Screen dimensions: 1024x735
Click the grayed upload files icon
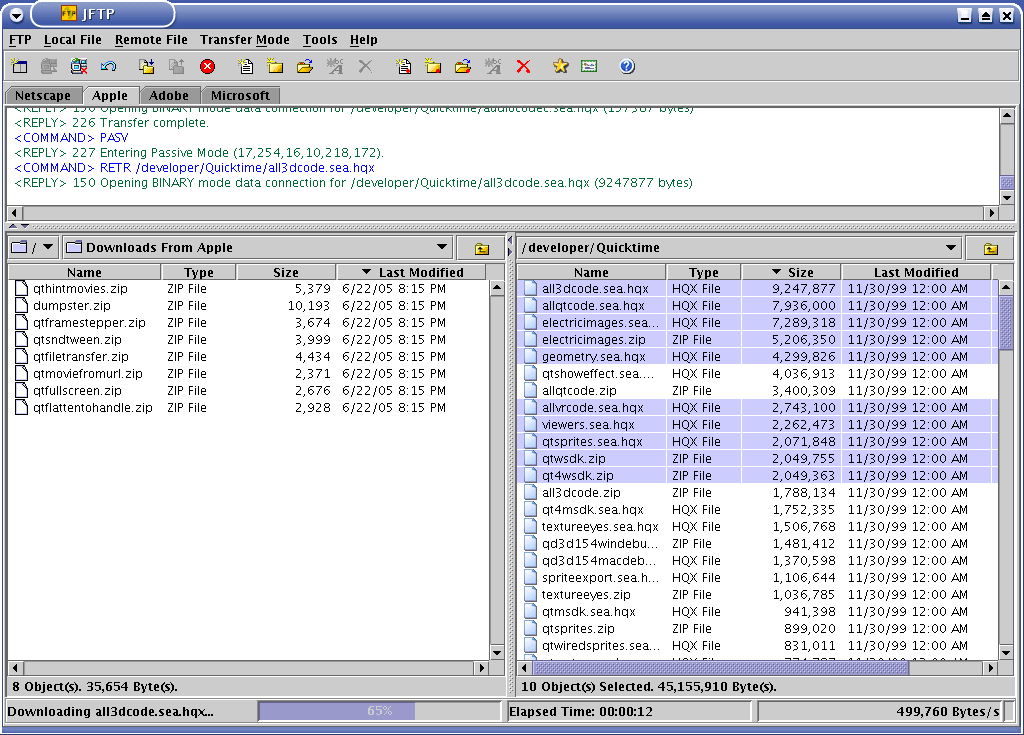[176, 66]
